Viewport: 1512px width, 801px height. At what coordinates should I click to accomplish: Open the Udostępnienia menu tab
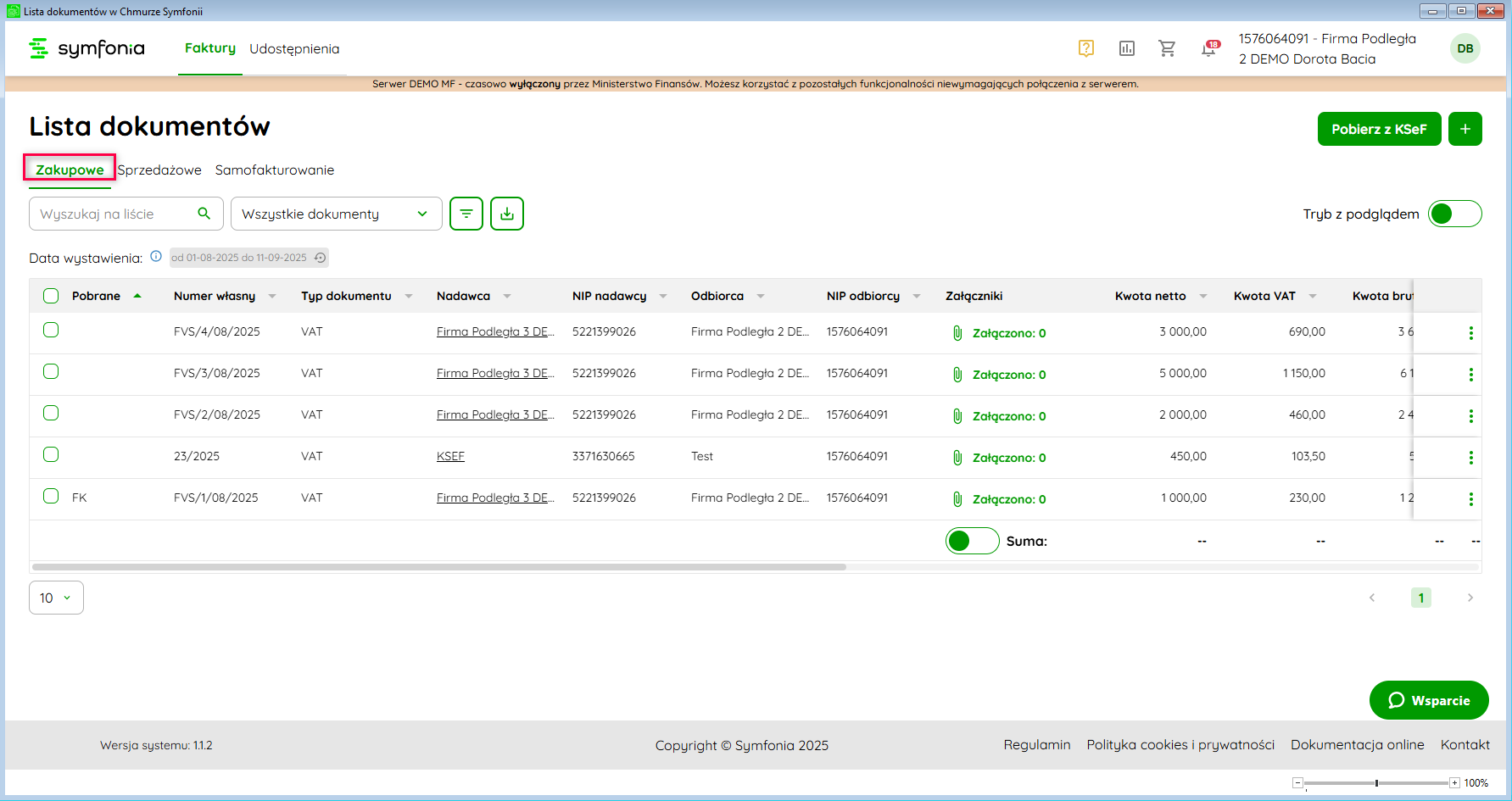pyautogui.click(x=294, y=49)
